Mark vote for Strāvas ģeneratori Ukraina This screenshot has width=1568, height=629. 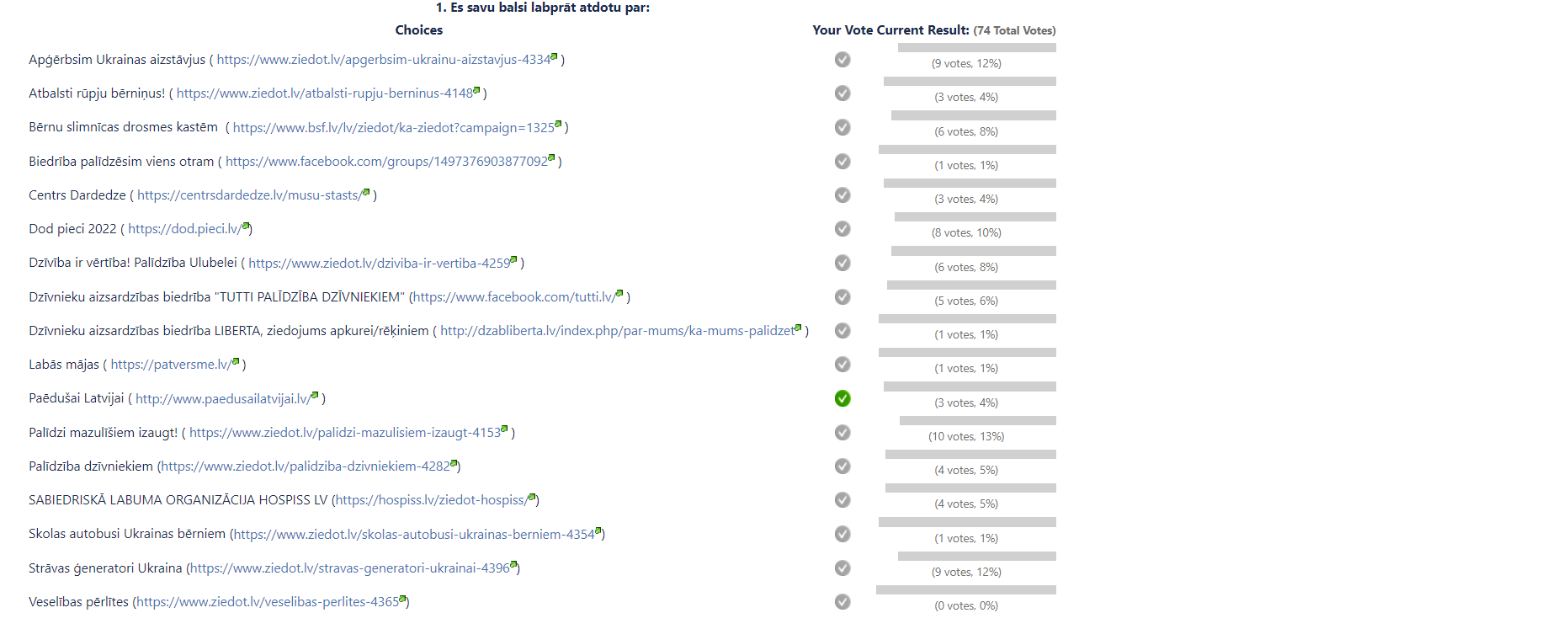point(842,568)
